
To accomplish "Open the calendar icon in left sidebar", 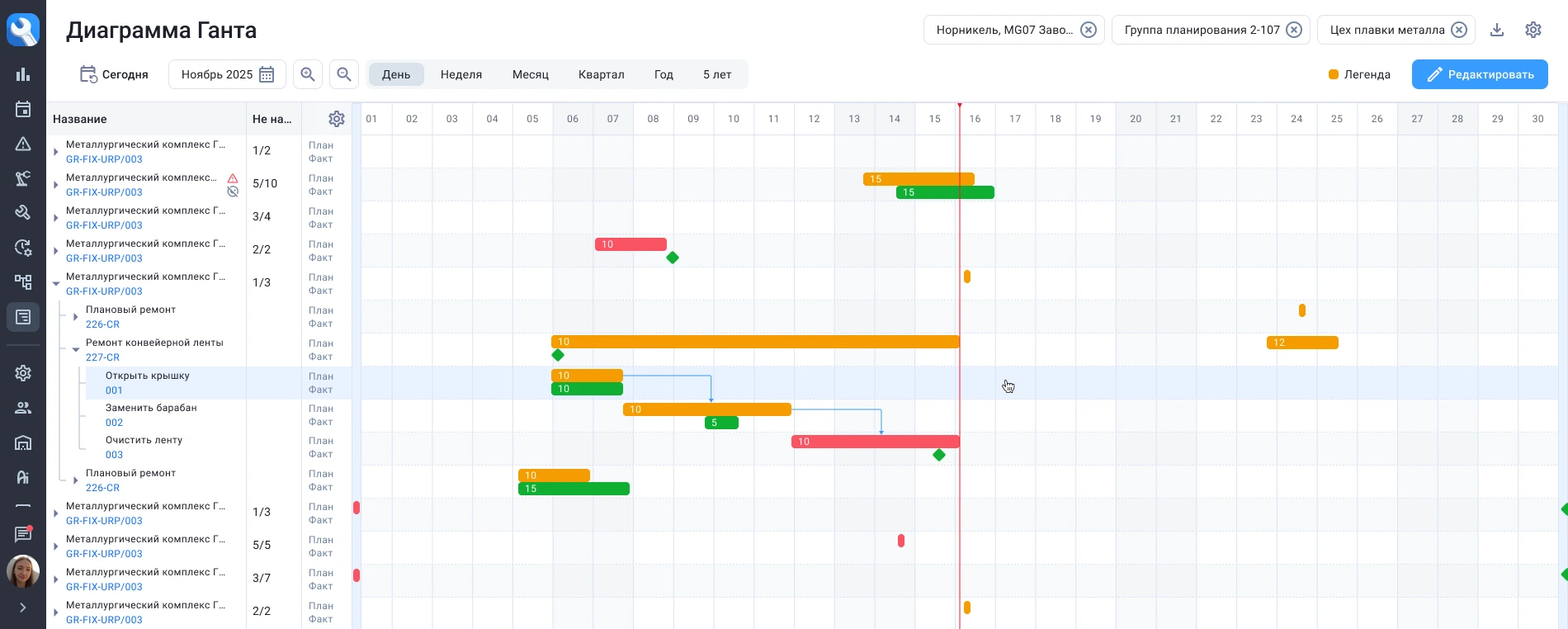I will click(x=23, y=109).
